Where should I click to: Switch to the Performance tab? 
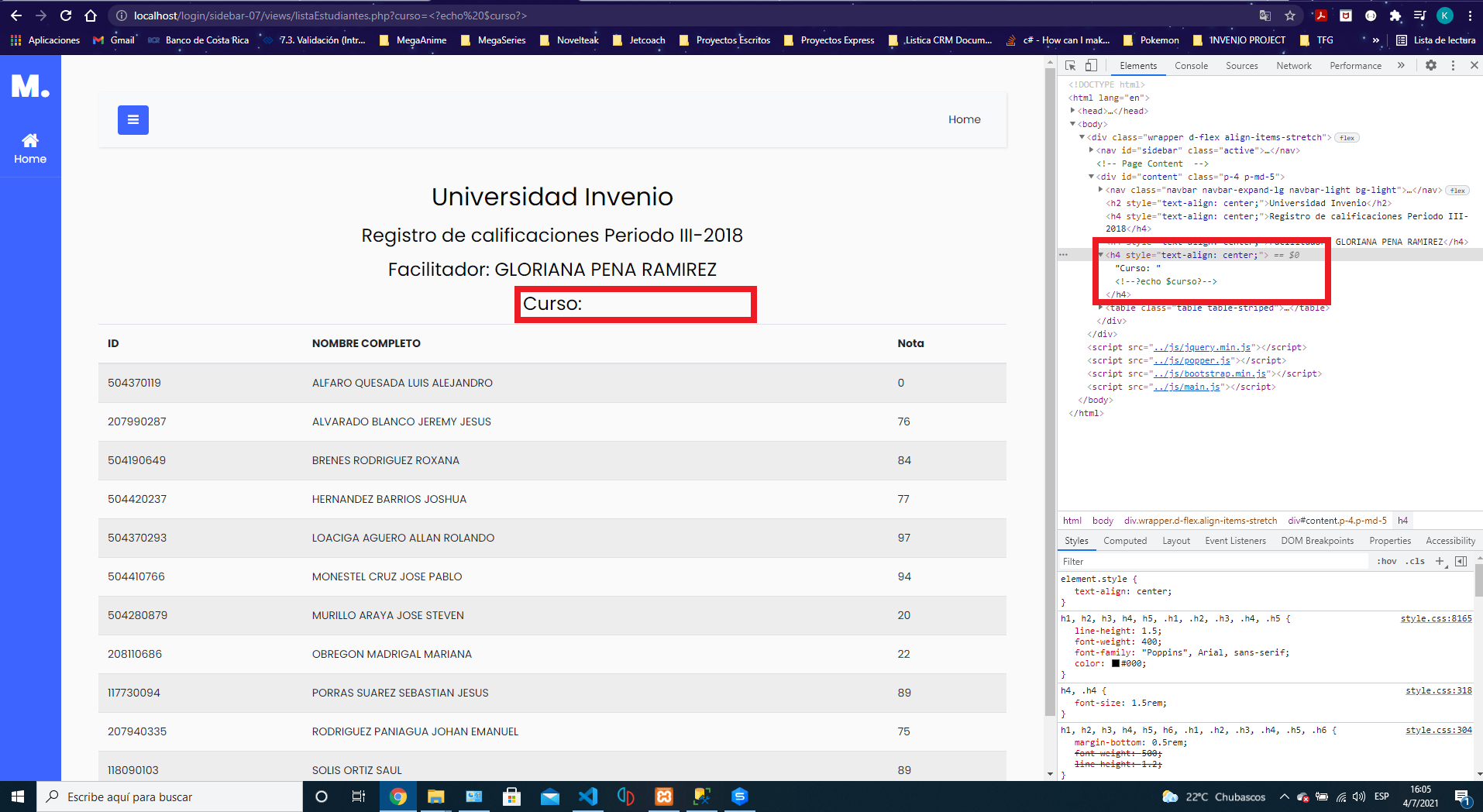(1355, 66)
